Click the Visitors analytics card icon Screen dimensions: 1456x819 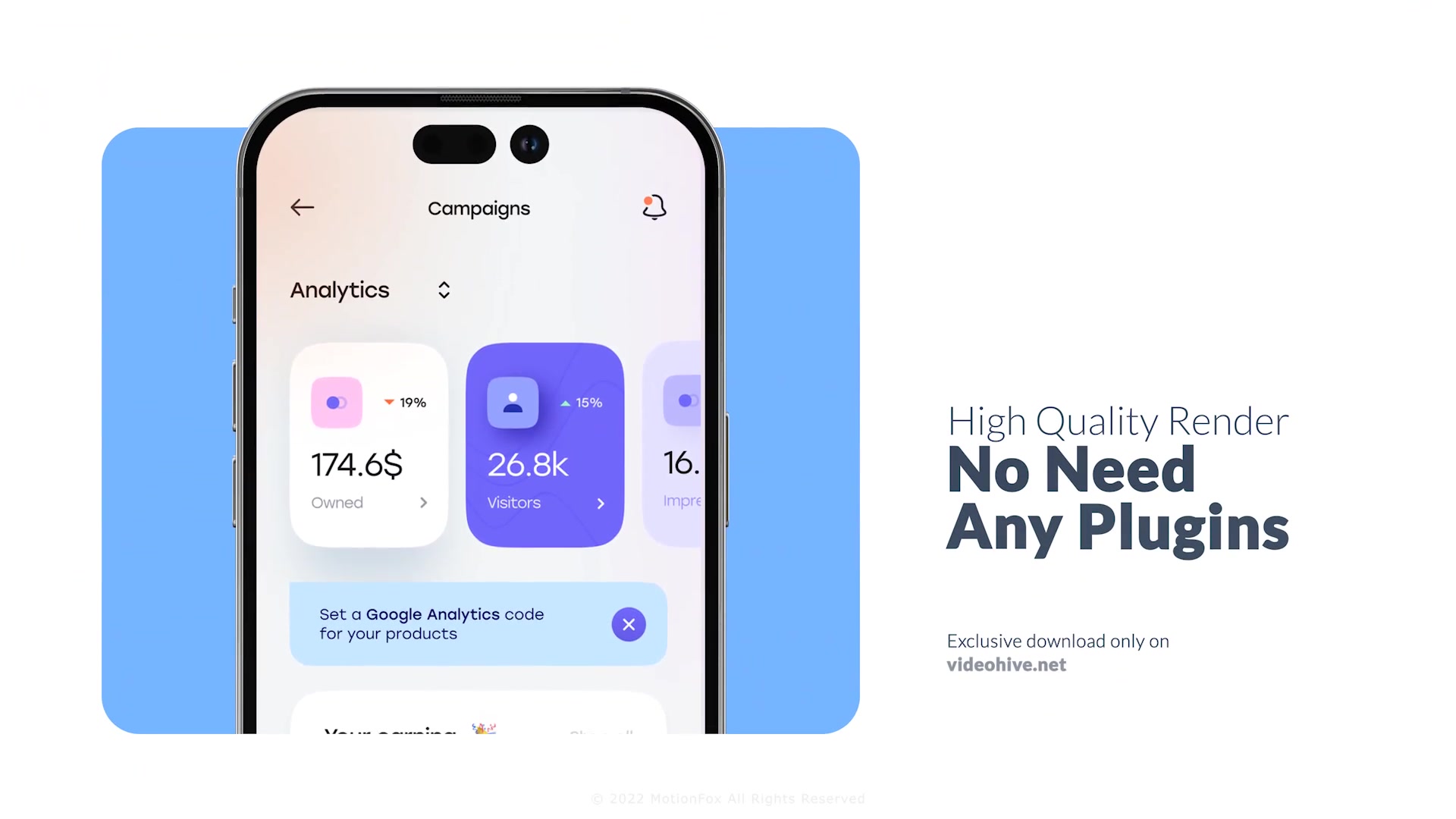512,401
